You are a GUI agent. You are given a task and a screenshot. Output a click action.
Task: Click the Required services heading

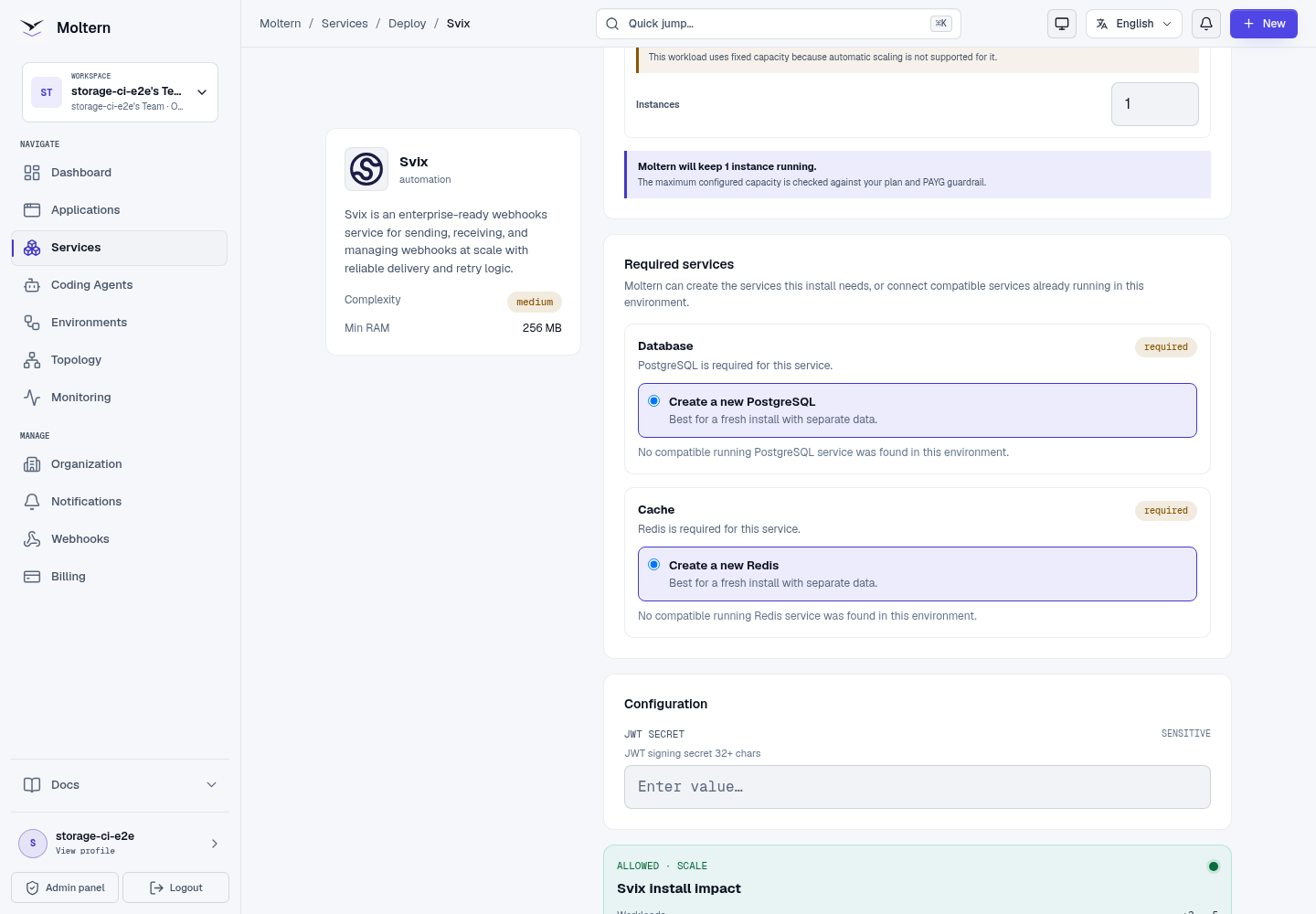pos(679,264)
